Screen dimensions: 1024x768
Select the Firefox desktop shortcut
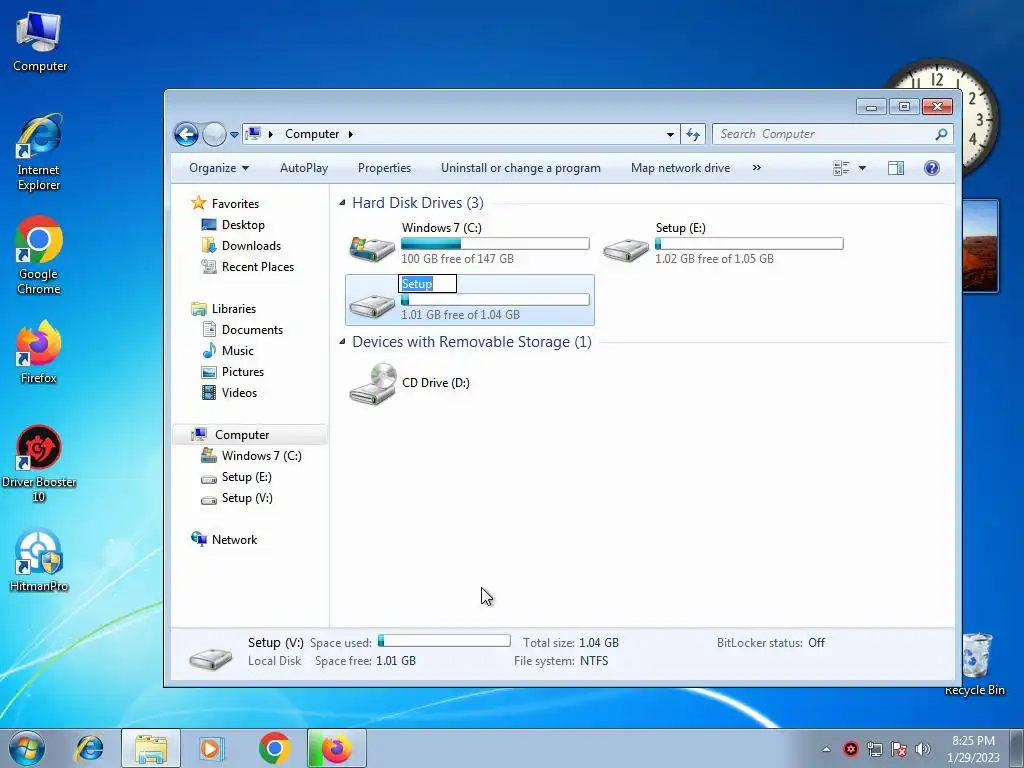[39, 352]
